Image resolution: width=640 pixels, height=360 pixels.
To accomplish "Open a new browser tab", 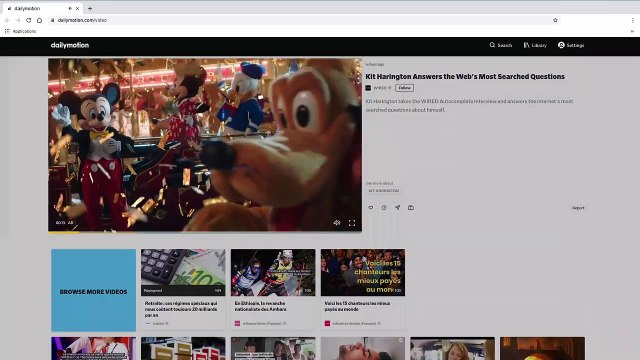I will (90, 8).
